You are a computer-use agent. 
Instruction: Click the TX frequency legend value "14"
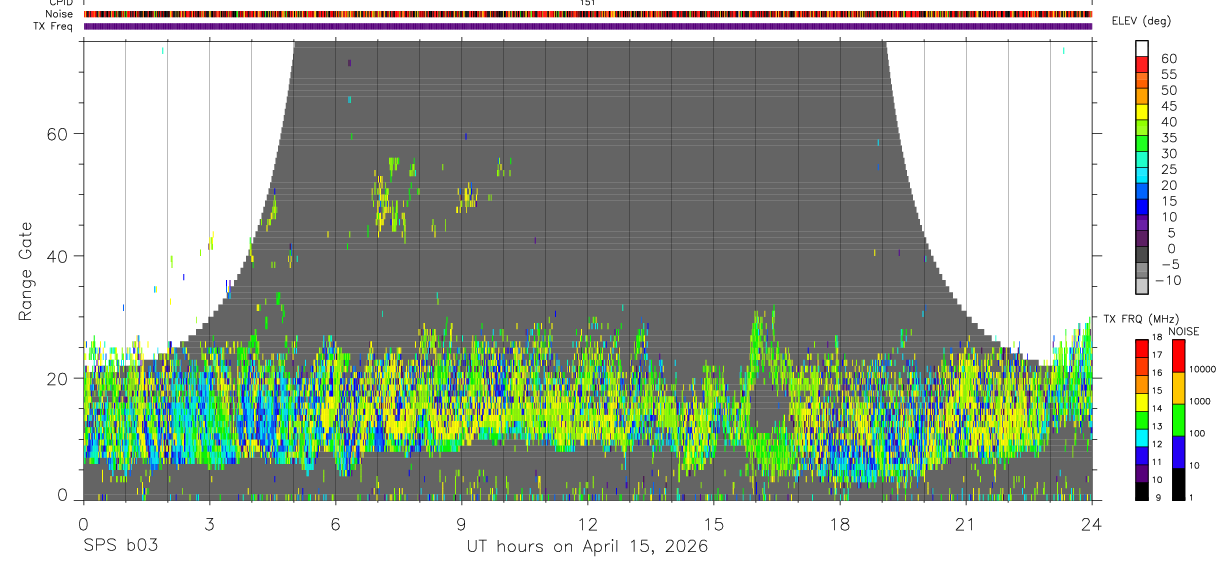(1159, 408)
